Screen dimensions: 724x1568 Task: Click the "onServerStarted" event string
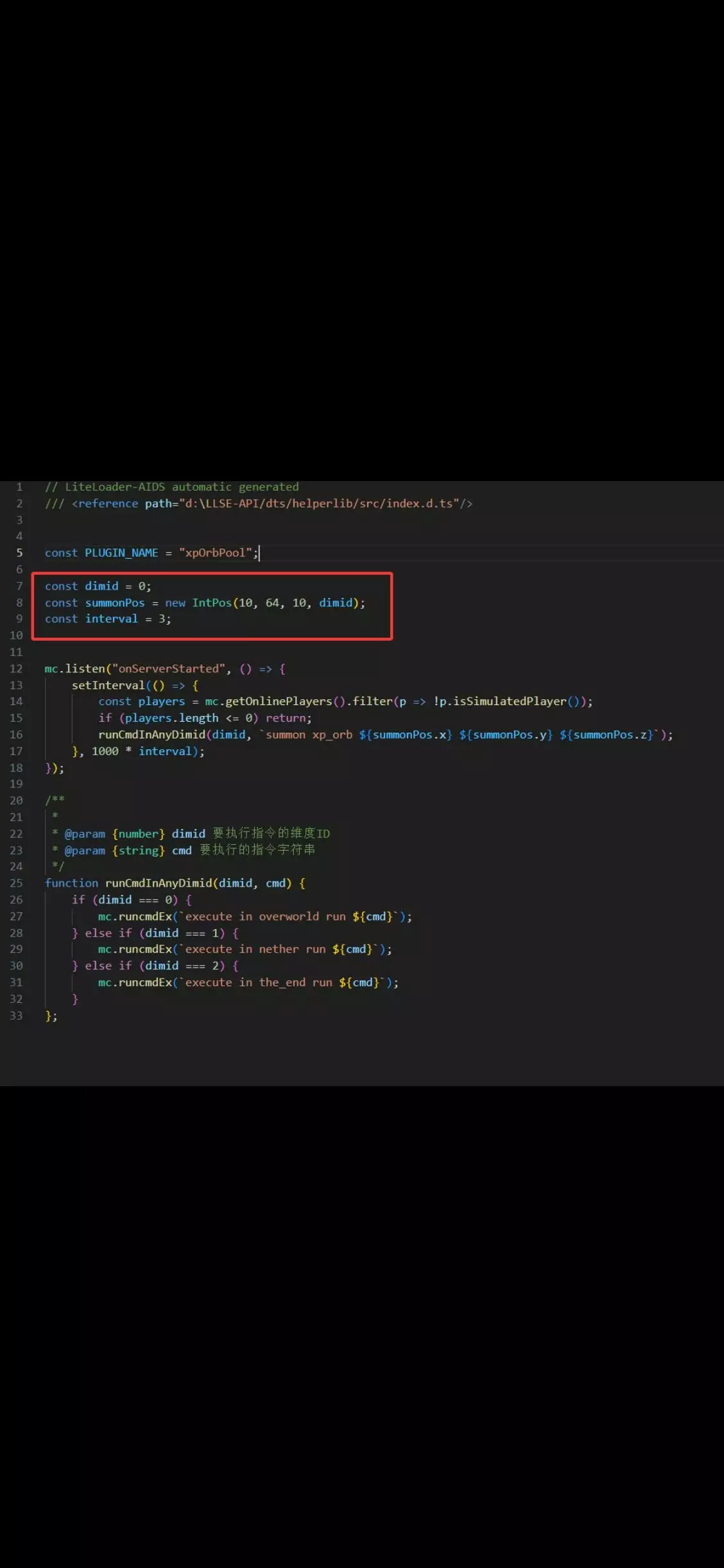(x=169, y=669)
